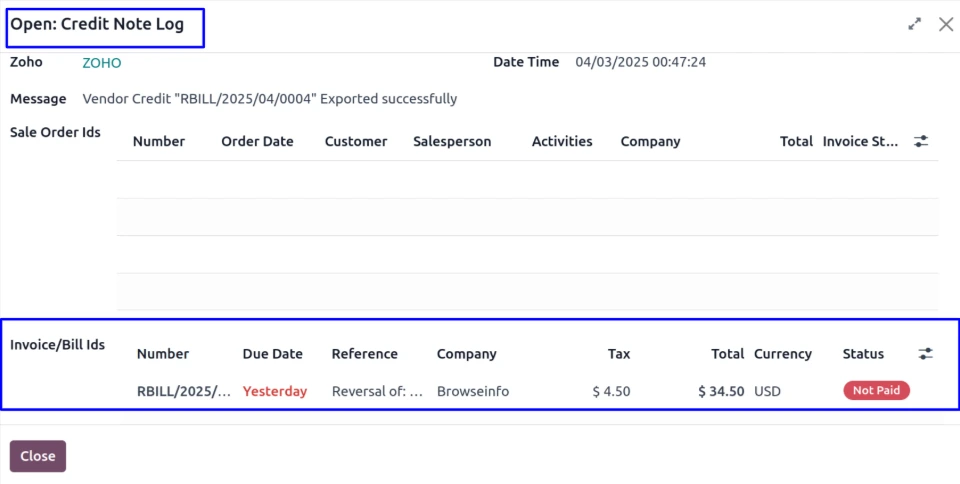This screenshot has width=960, height=484.
Task: Sort bills by Reference column
Action: pyautogui.click(x=364, y=354)
